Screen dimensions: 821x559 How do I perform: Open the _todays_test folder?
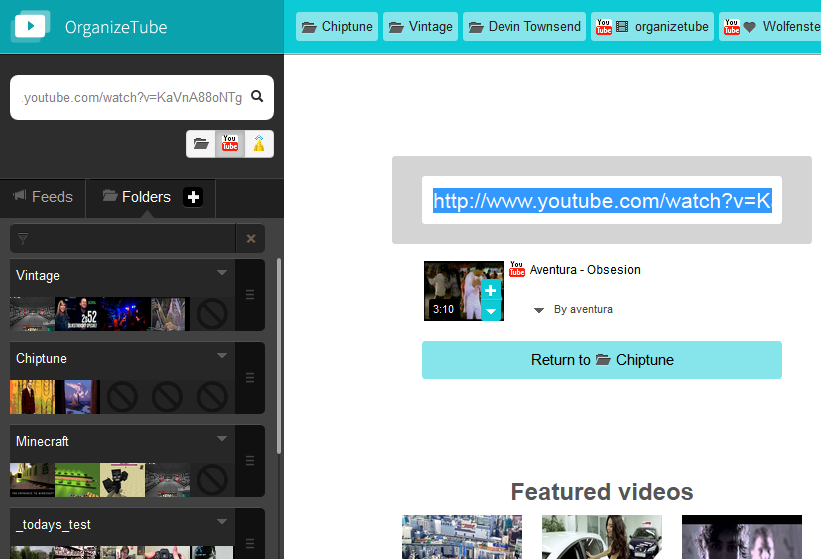coord(53,524)
